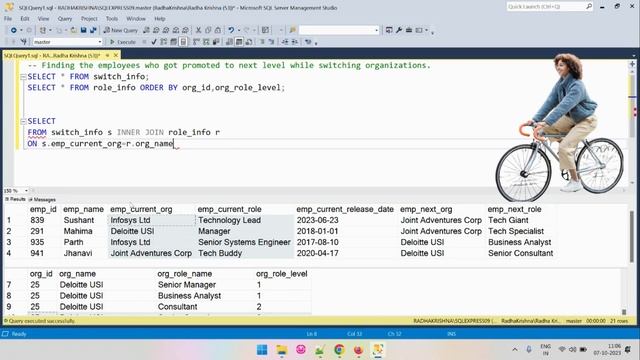Open the Project menu
640x360 pixels.
pos(89,19)
